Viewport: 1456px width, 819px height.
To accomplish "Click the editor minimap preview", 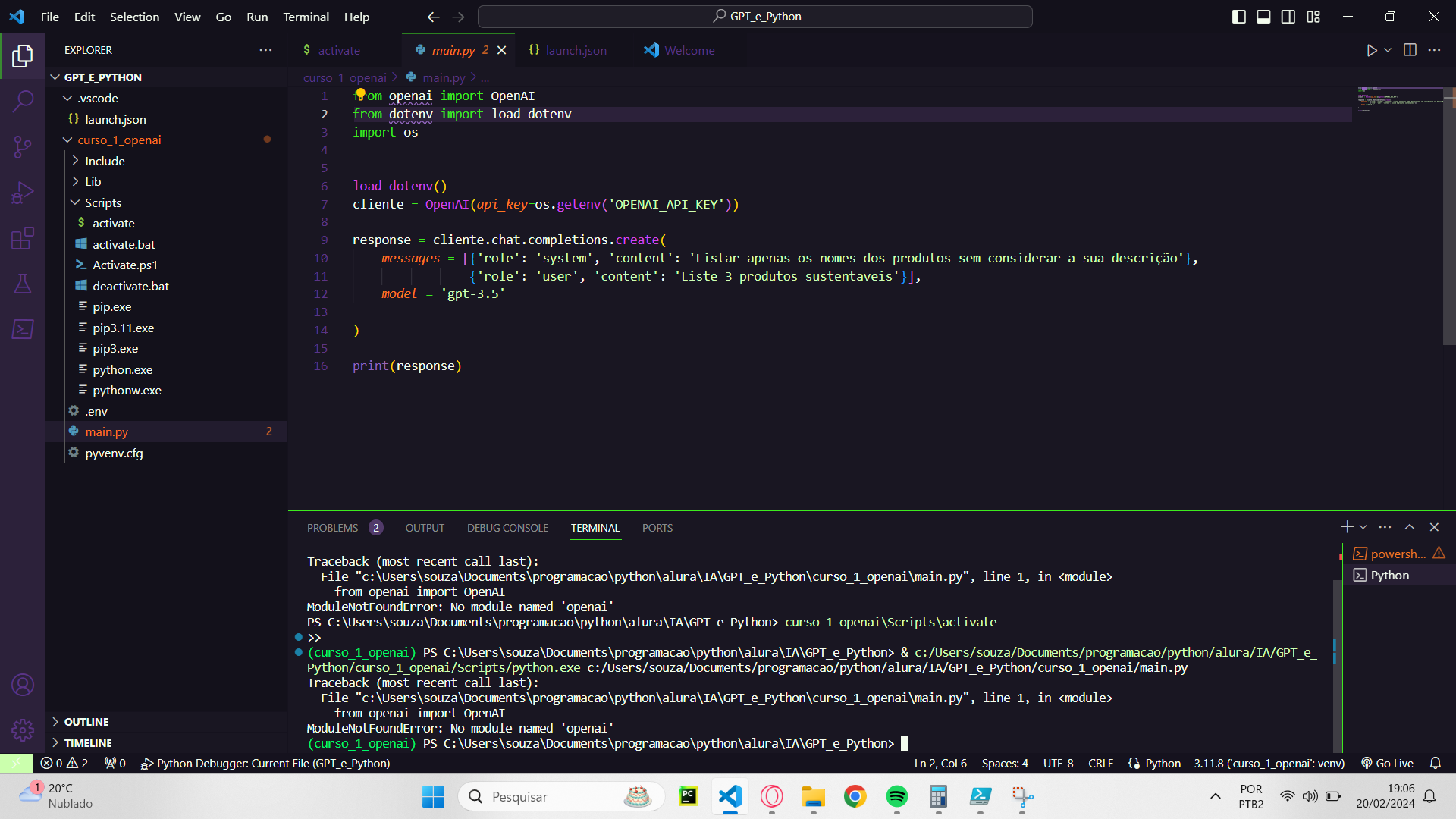I will point(1400,99).
